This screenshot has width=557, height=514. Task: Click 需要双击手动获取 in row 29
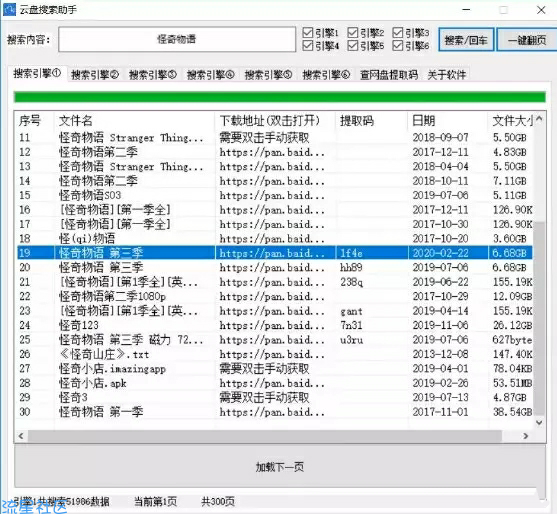tap(264, 397)
